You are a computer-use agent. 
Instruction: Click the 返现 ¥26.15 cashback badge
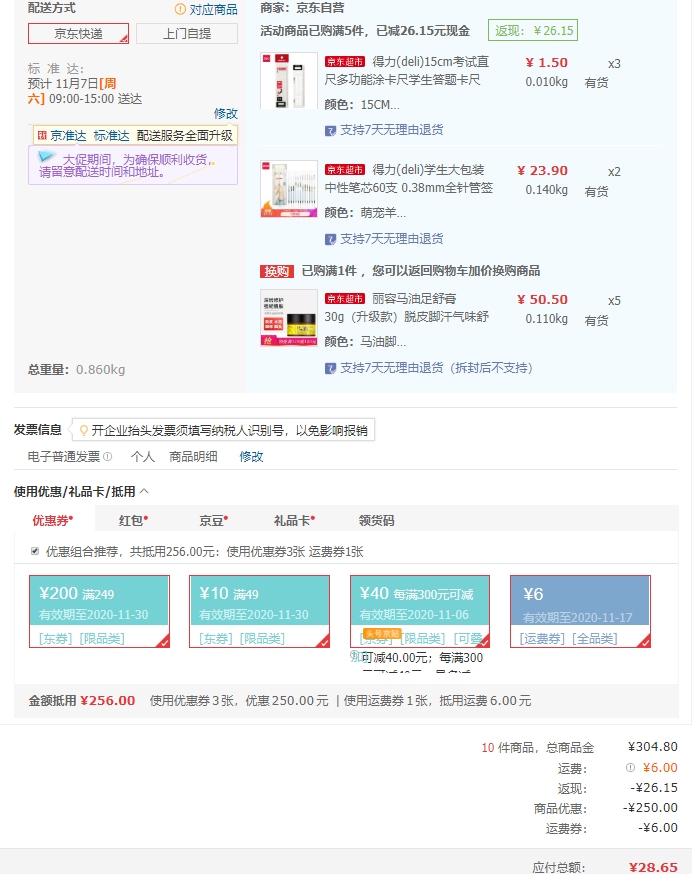click(x=533, y=30)
